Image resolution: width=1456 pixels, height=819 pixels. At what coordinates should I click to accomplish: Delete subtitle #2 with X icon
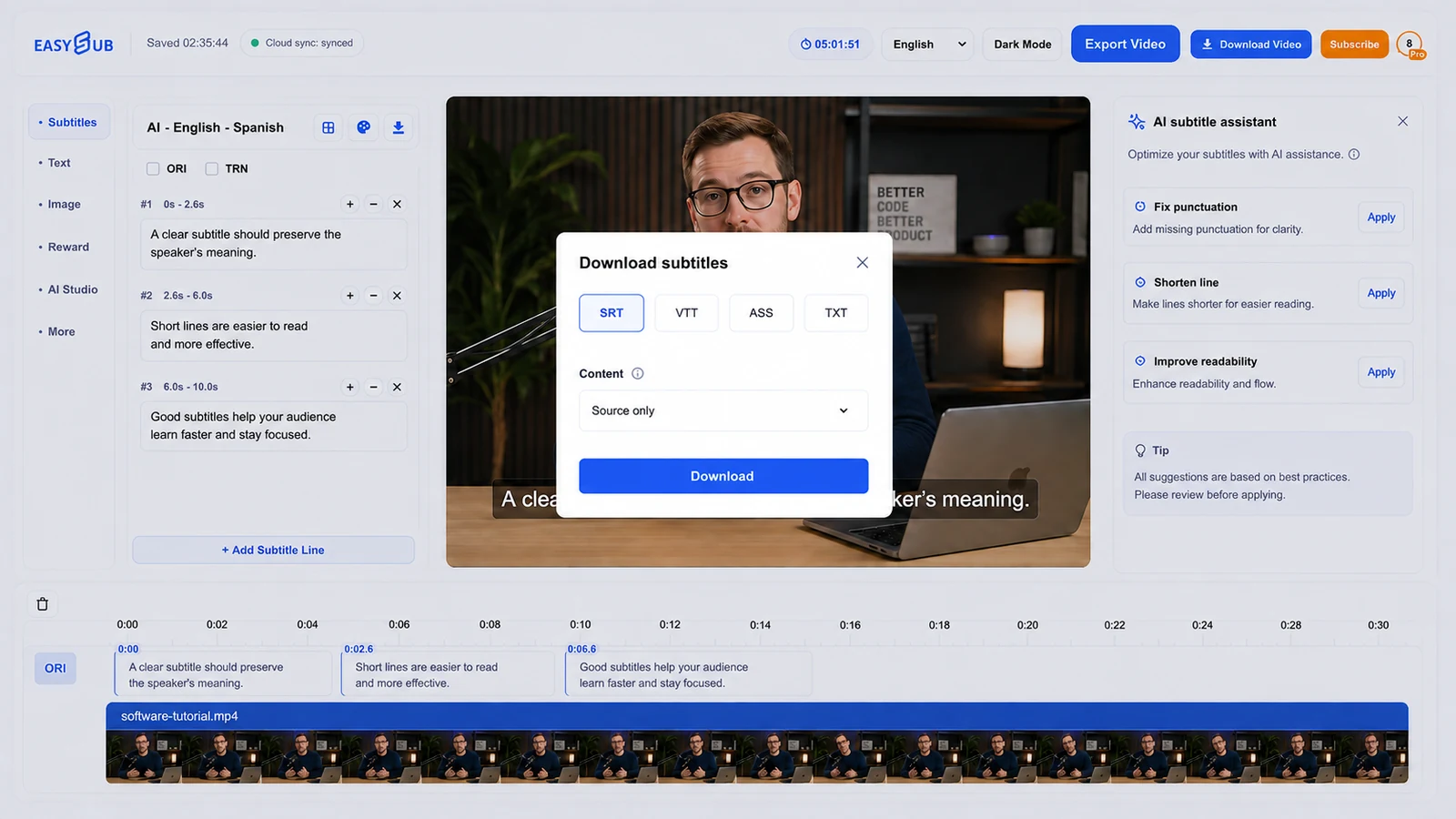click(397, 296)
